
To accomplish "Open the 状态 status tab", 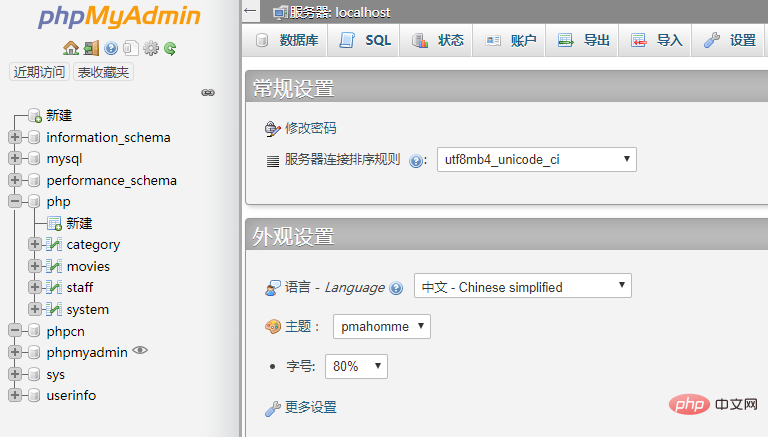I will pos(436,40).
